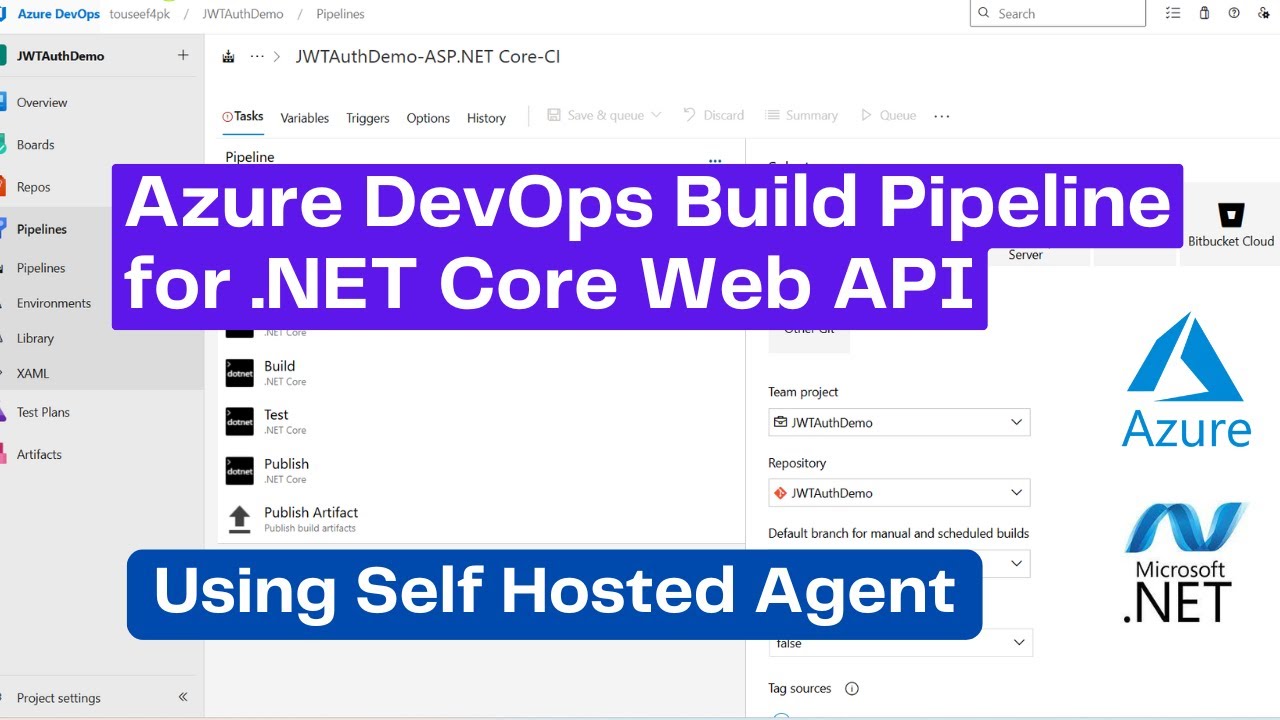Image resolution: width=1280 pixels, height=720 pixels.
Task: Click the Tag sources info icon
Action: pyautogui.click(x=852, y=688)
